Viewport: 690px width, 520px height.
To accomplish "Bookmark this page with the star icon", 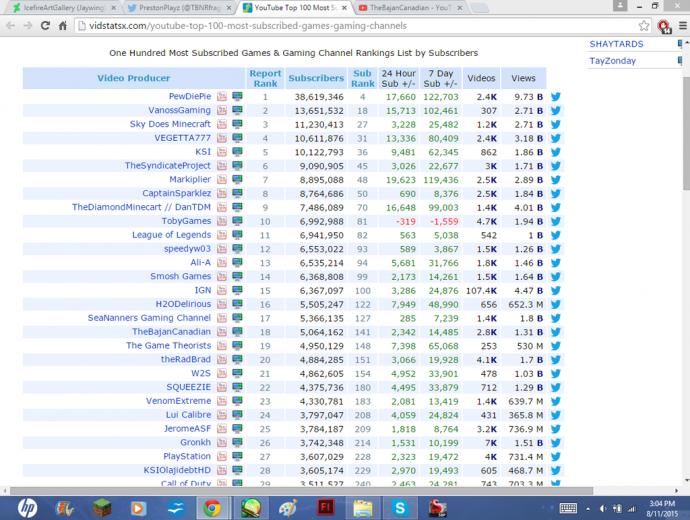I will pos(644,26).
